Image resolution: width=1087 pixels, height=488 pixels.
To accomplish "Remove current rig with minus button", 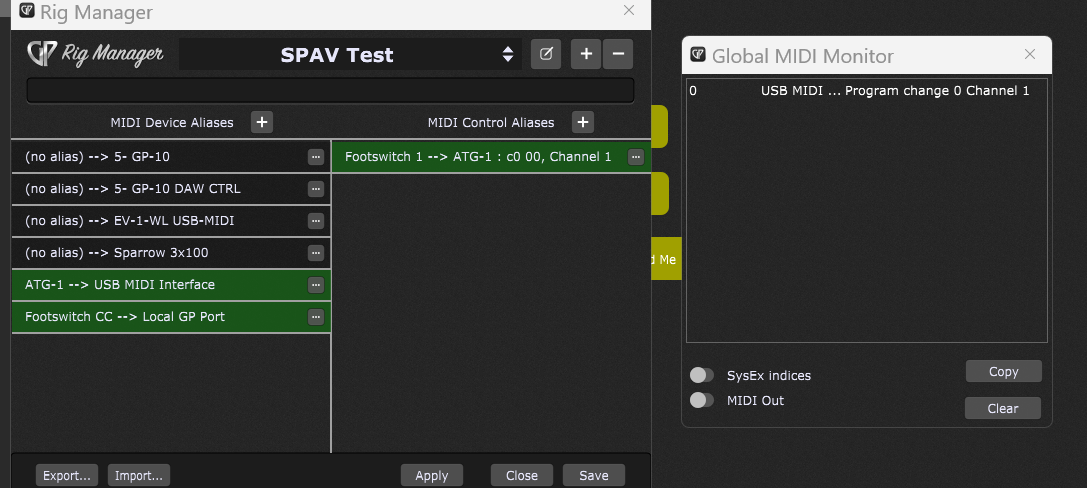I will click(618, 54).
